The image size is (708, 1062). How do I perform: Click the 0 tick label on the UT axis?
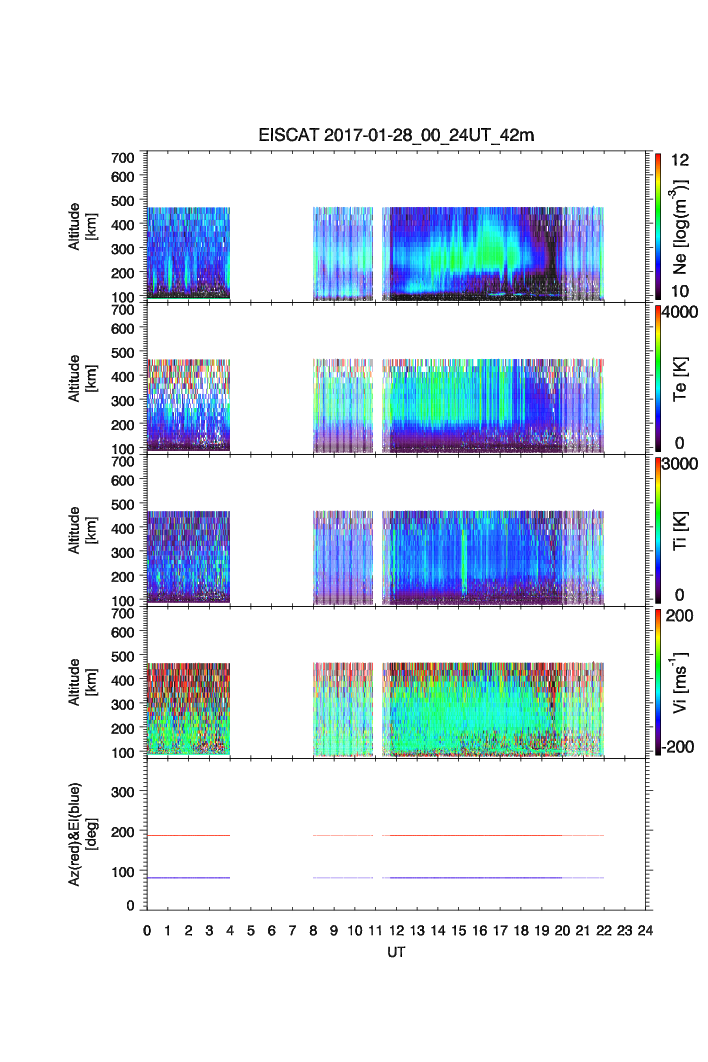(x=147, y=930)
